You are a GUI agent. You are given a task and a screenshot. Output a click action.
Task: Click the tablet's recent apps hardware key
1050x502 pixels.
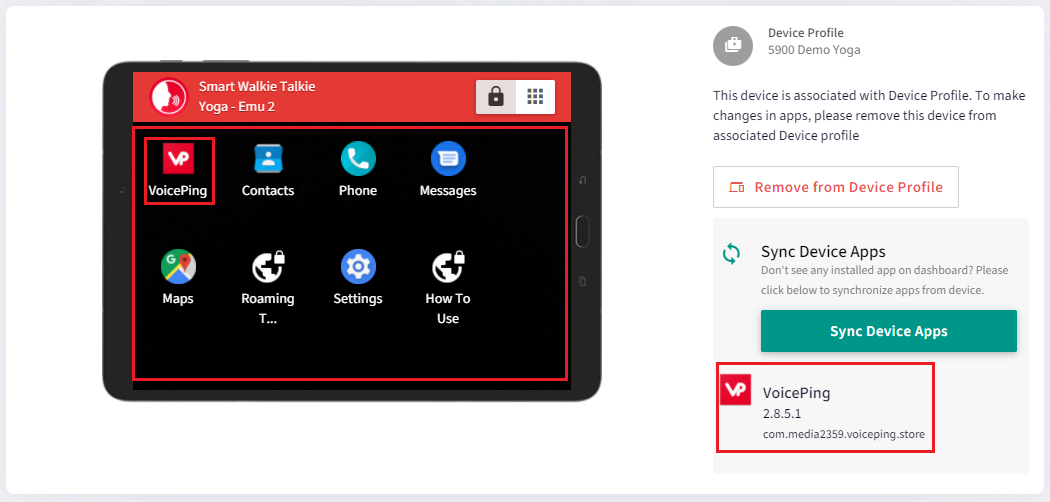tap(583, 282)
